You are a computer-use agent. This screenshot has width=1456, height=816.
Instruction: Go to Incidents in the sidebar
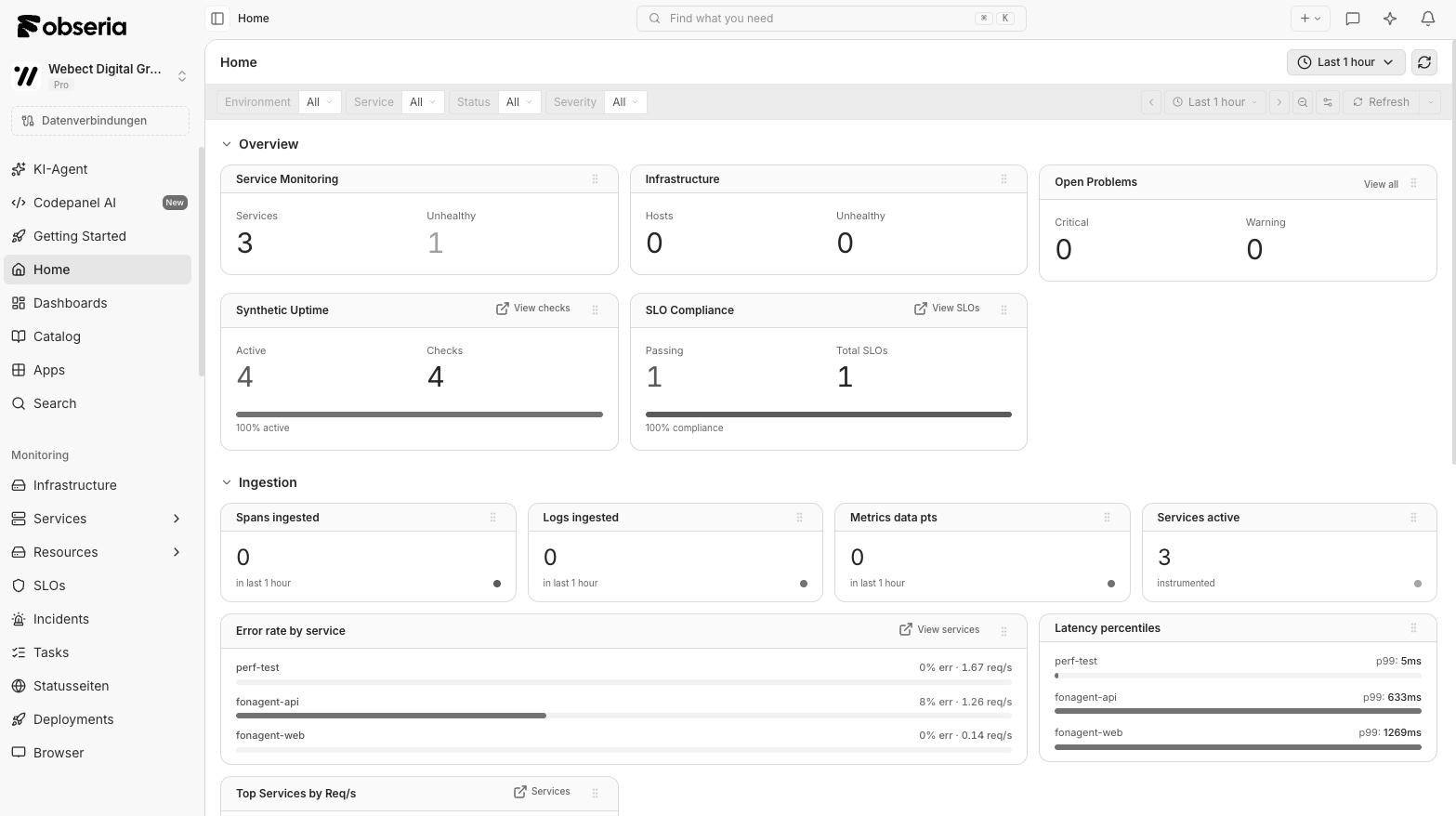tap(98, 619)
